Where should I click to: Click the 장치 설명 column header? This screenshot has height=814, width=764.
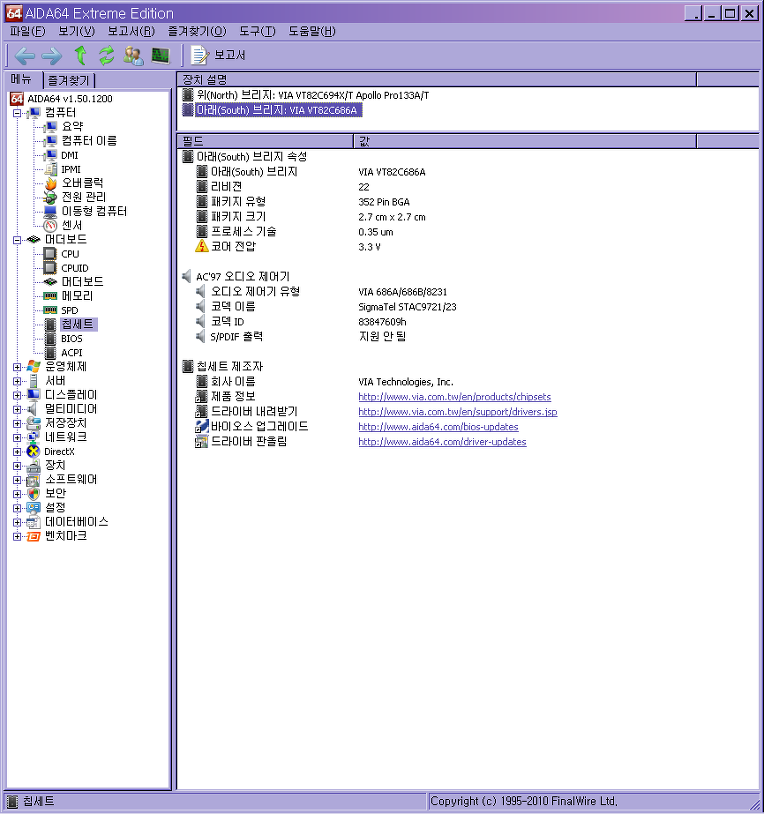(436, 79)
